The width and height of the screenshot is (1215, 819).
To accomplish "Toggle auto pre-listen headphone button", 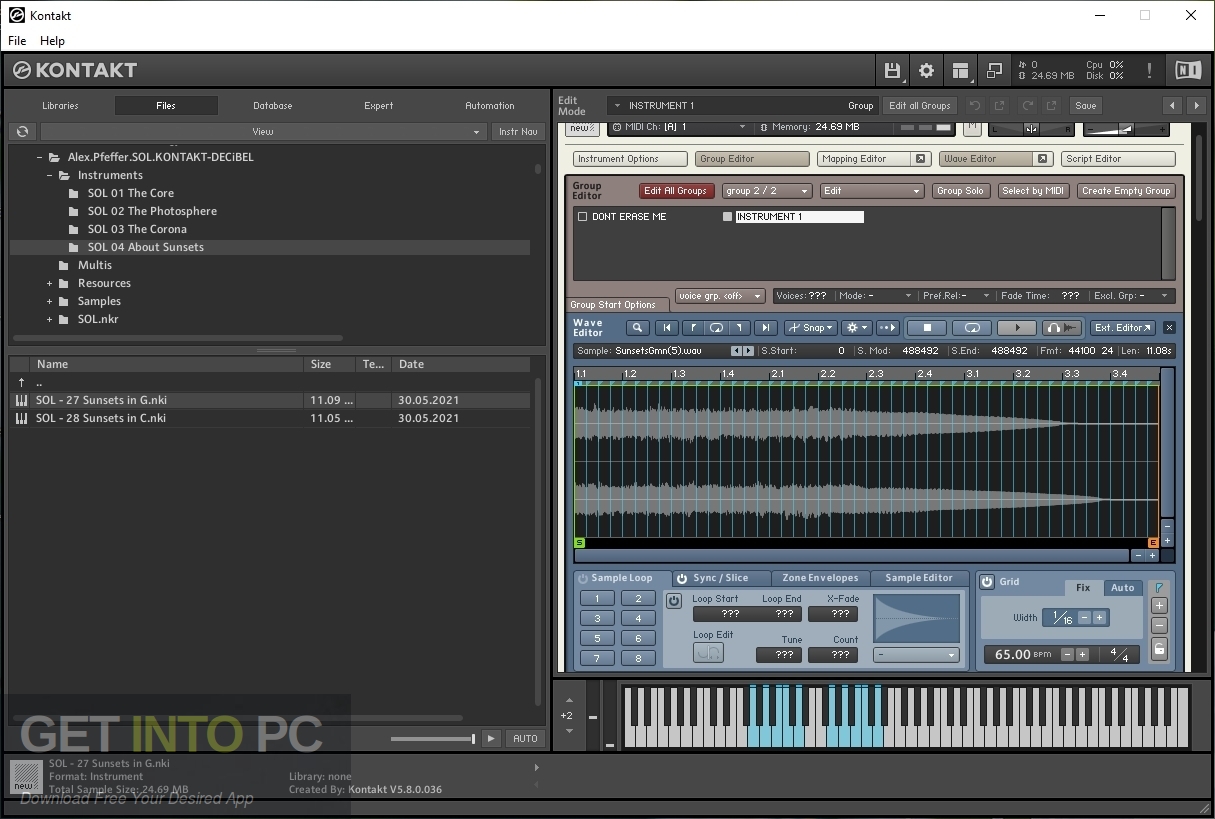I will pos(1062,328).
